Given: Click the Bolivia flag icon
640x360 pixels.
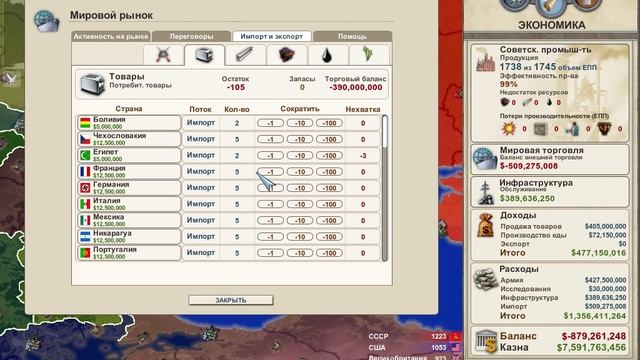Looking at the screenshot, I should click(85, 123).
